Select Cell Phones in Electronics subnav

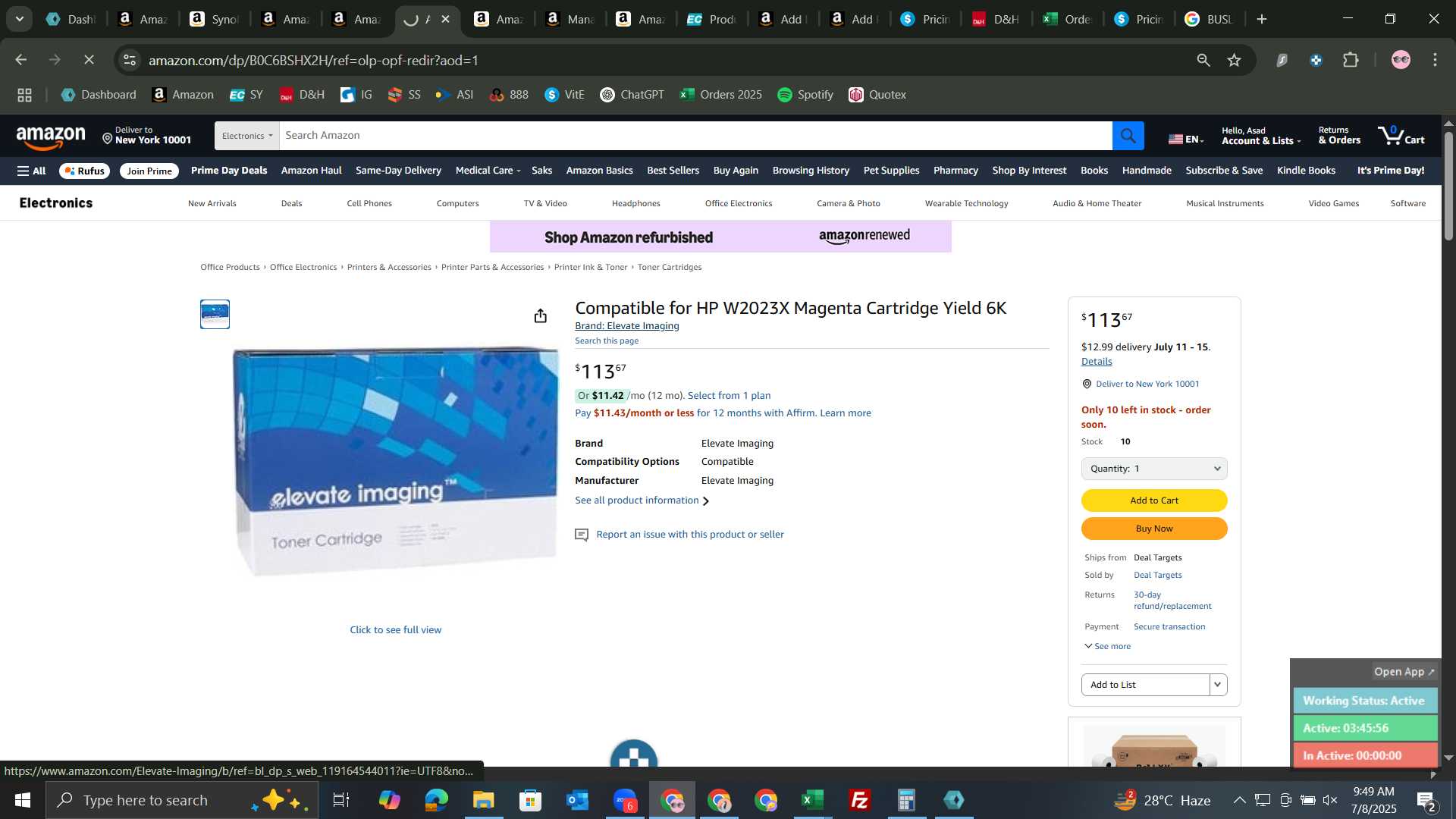[x=369, y=203]
